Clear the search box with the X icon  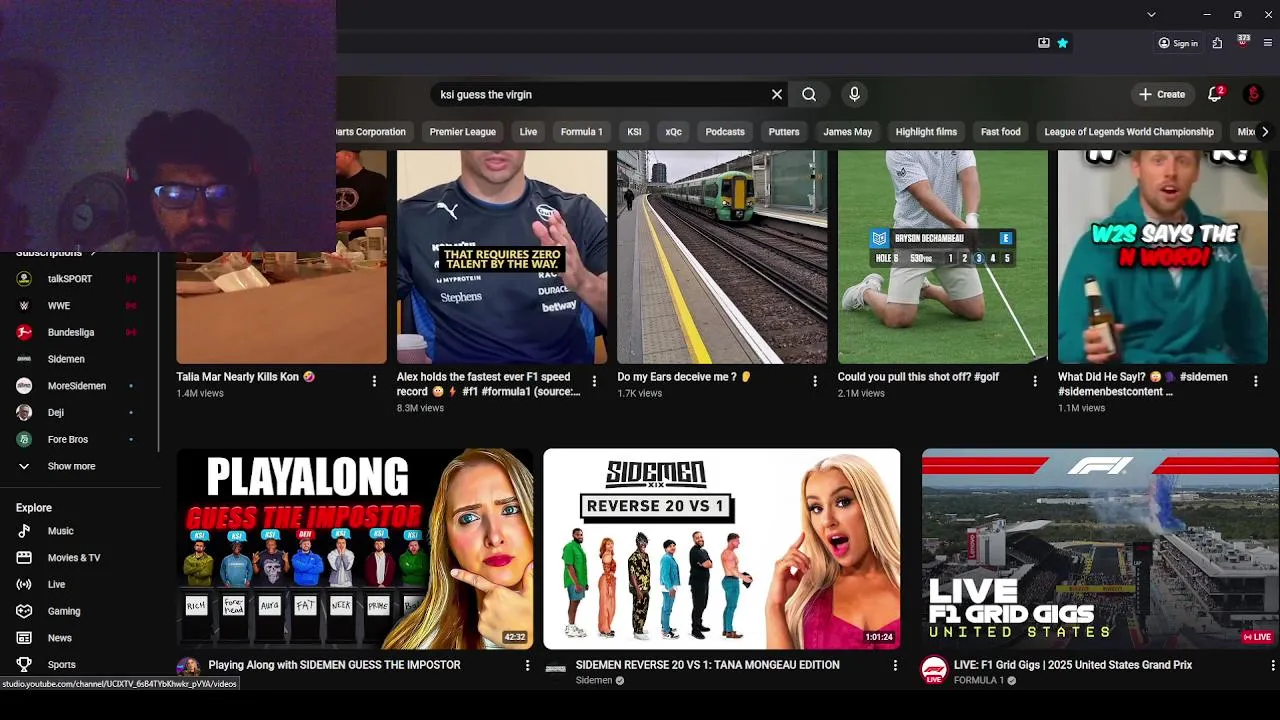tap(777, 94)
